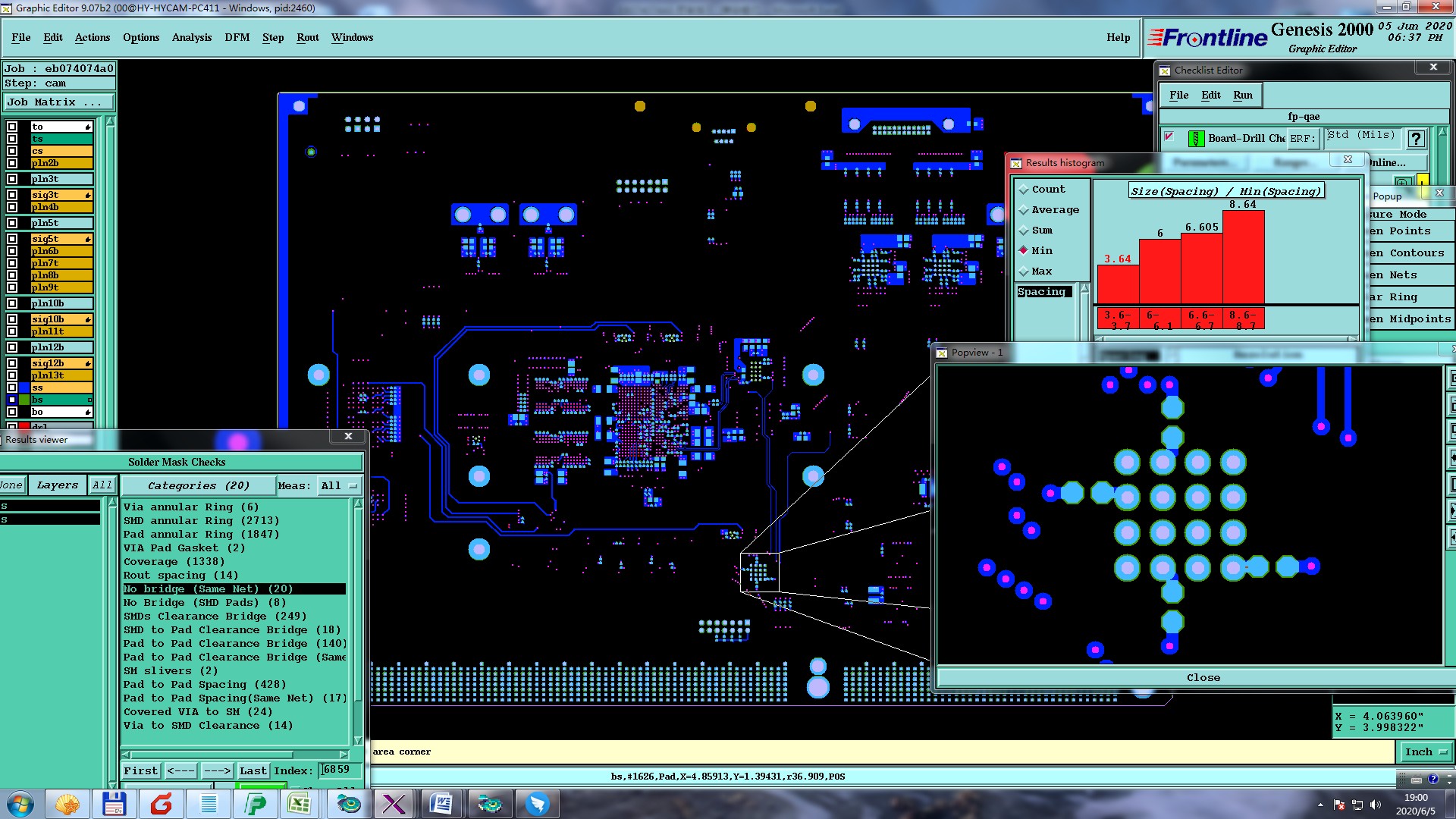Toggle visibility box for layer sig3t

(x=12, y=195)
